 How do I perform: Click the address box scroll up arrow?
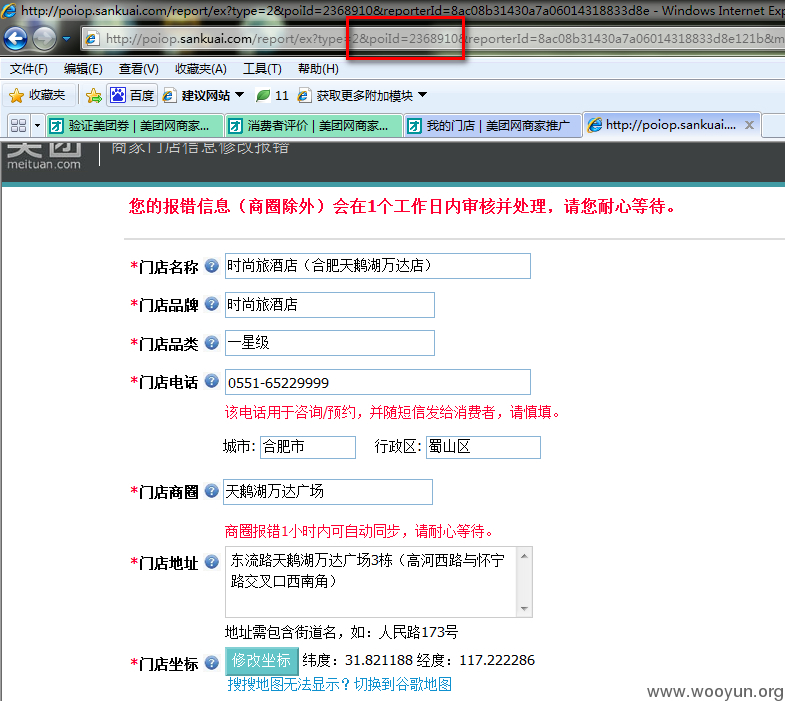click(x=524, y=556)
